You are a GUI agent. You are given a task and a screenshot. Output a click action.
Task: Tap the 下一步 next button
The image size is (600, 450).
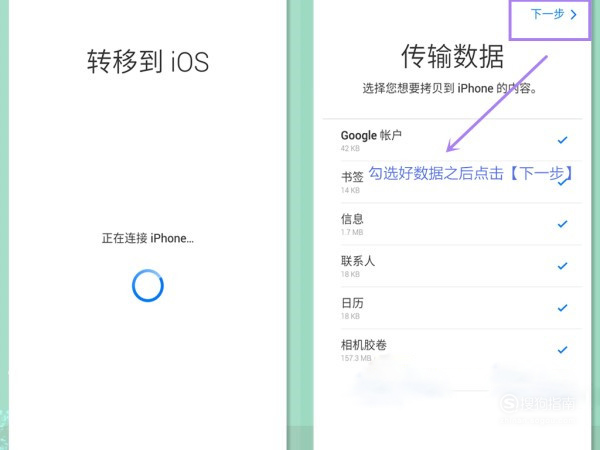pyautogui.click(x=553, y=15)
